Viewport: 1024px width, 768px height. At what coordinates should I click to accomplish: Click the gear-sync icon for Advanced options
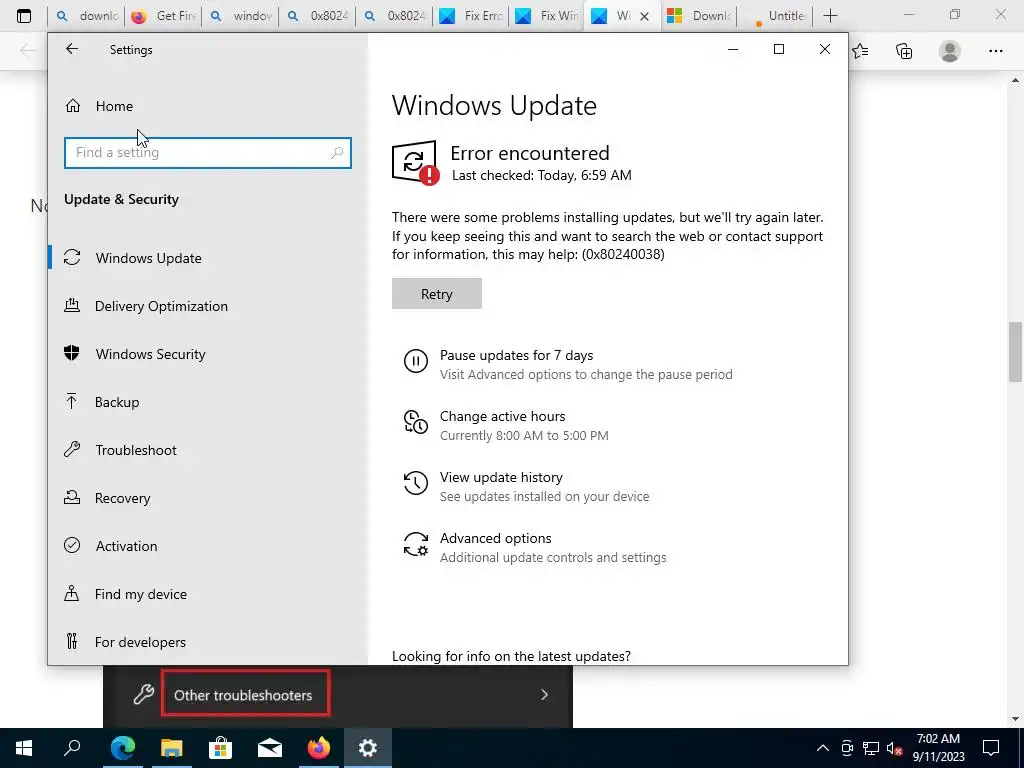(x=415, y=544)
